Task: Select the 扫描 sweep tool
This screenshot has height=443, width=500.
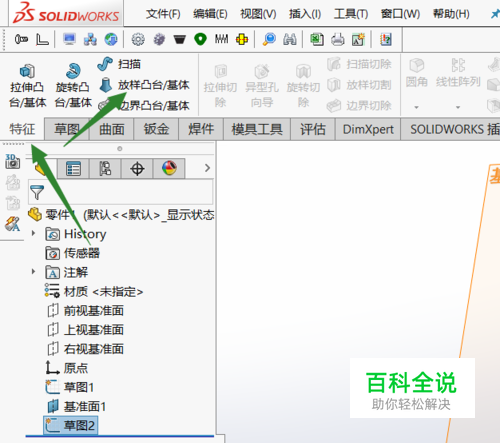Action: [119, 64]
